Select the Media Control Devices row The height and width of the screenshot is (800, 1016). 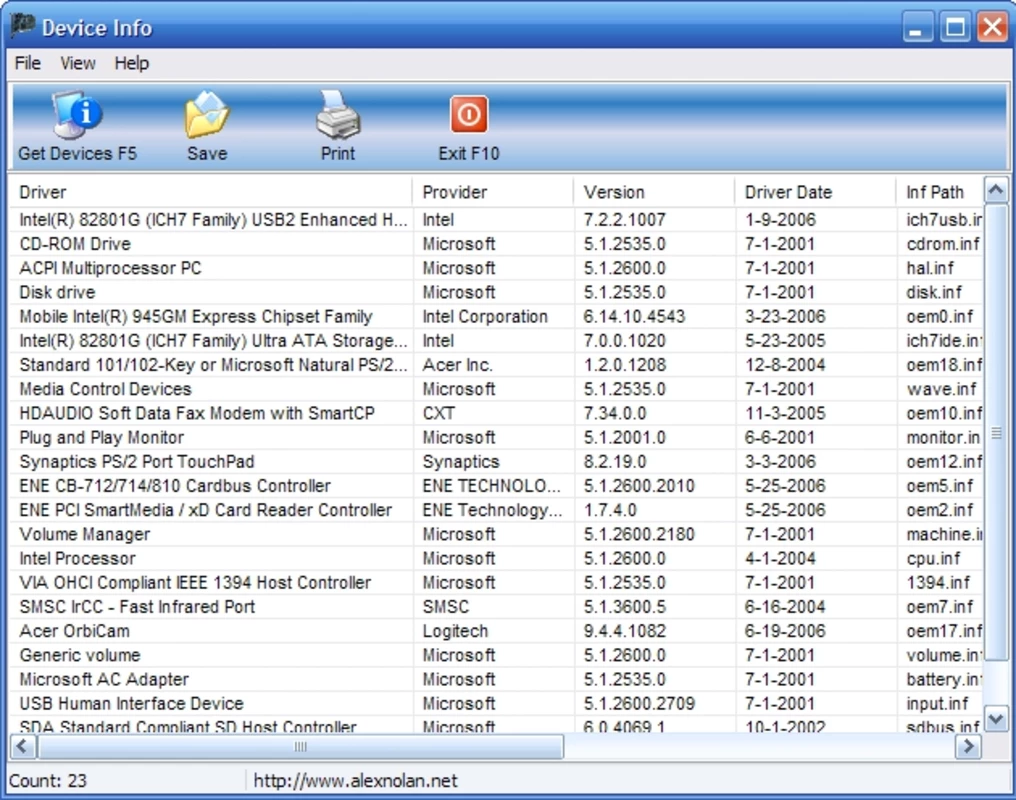pos(496,389)
